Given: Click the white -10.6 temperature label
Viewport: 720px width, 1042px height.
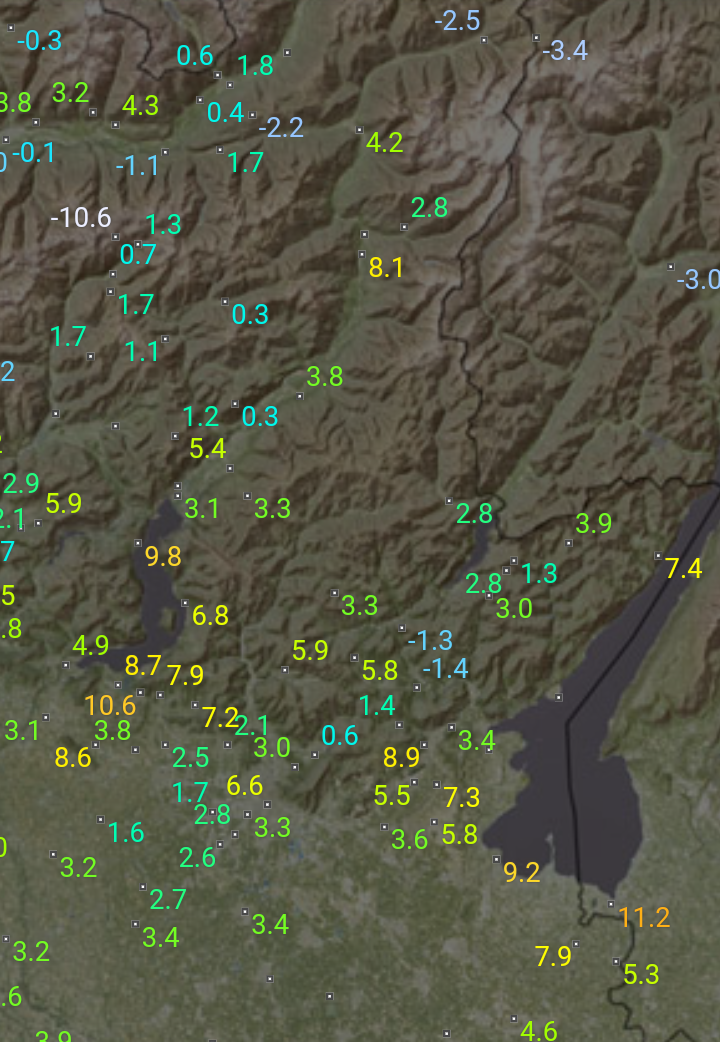Looking at the screenshot, I should (x=81, y=217).
